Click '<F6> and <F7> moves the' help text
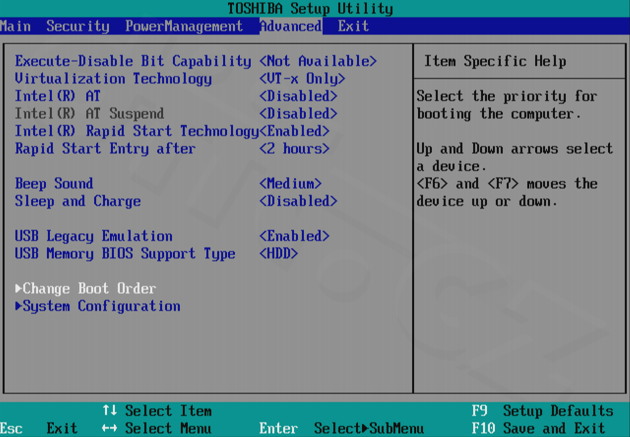630x437 pixels. pyautogui.click(x=507, y=184)
